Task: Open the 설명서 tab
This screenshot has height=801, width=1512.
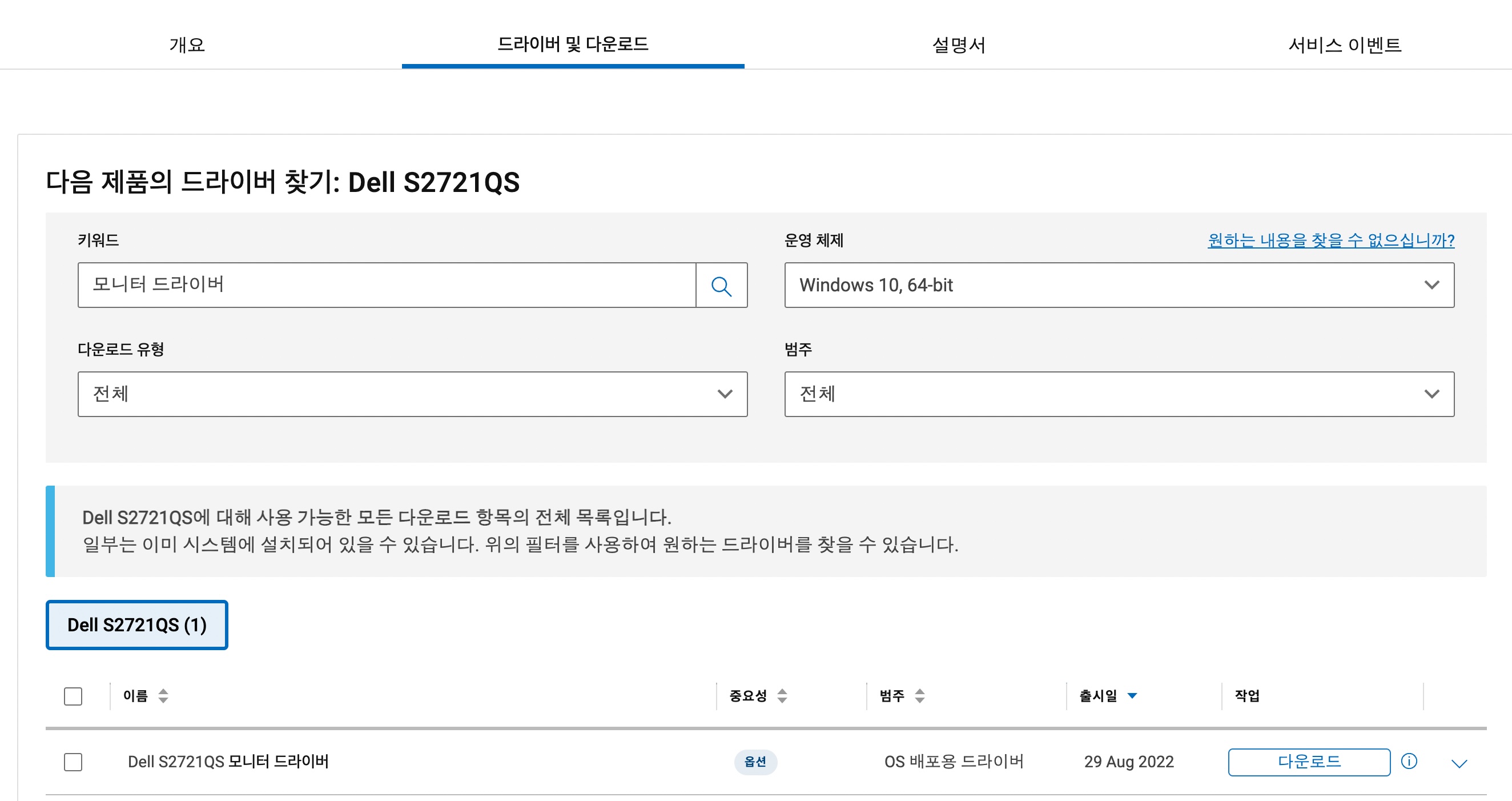Action: click(x=959, y=45)
